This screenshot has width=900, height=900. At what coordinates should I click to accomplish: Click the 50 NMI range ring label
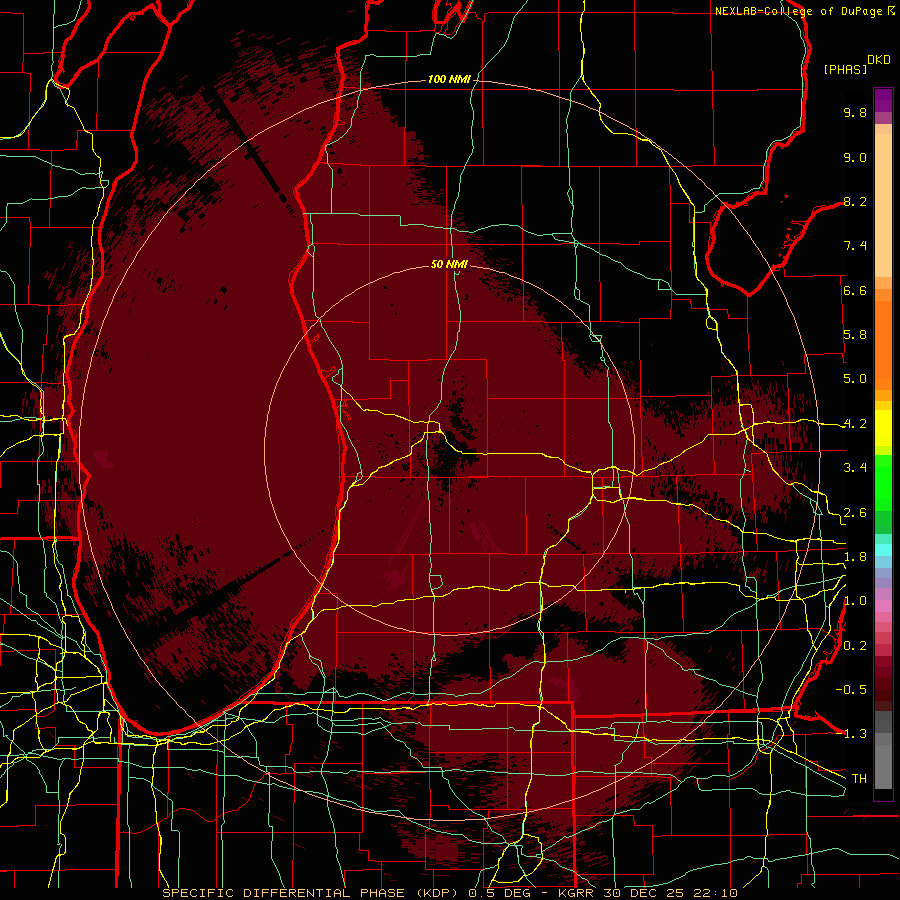point(449,264)
